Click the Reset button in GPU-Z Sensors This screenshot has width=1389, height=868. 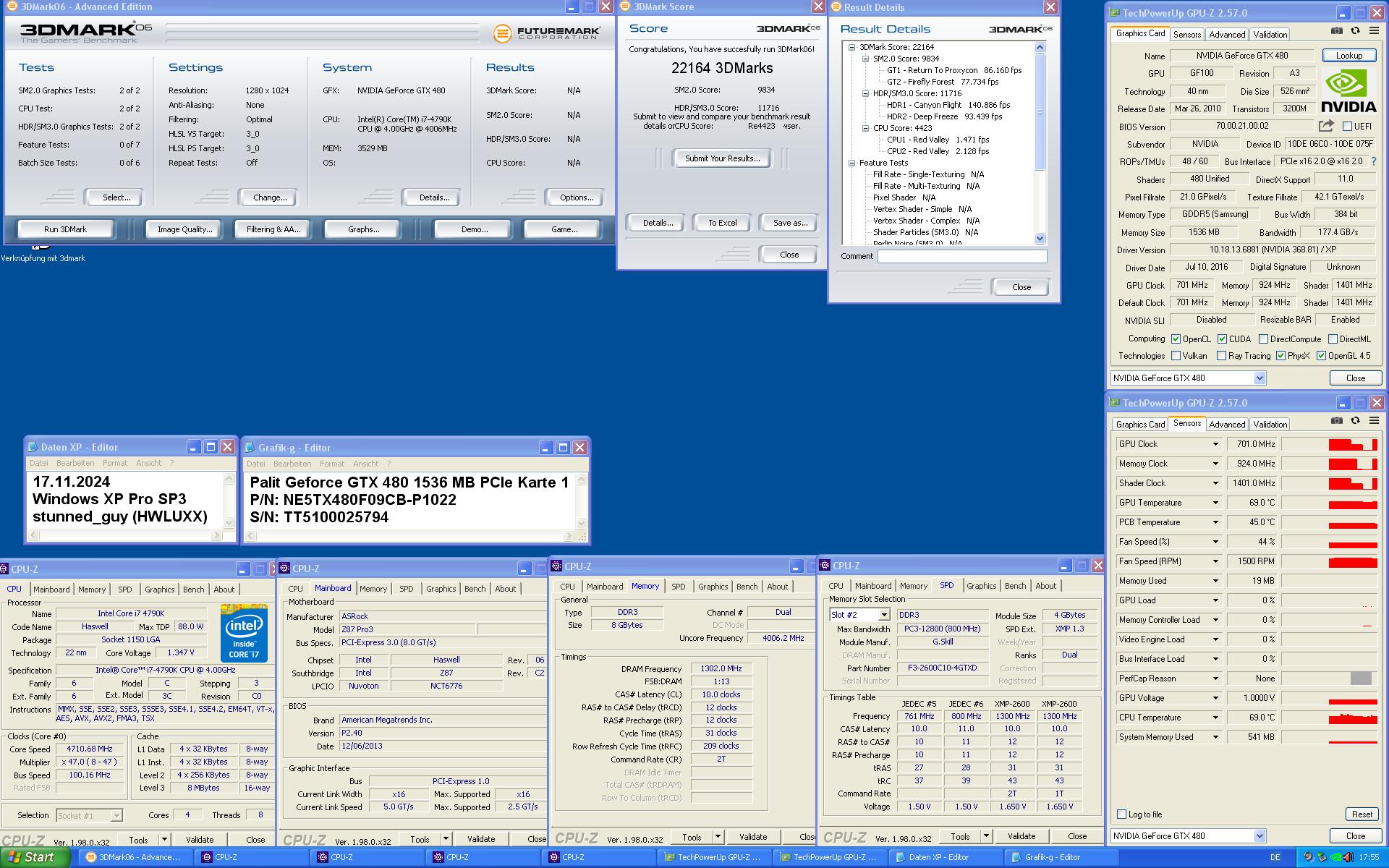(1362, 814)
